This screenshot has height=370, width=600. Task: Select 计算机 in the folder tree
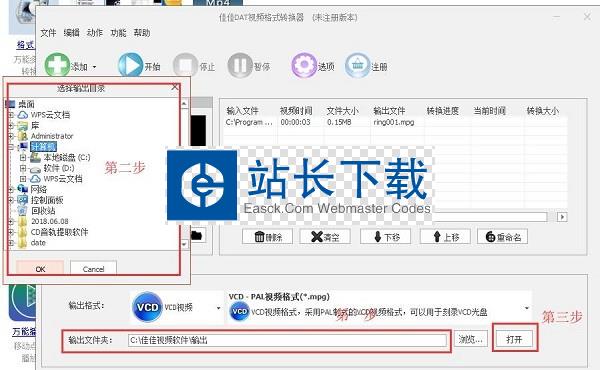(43, 147)
